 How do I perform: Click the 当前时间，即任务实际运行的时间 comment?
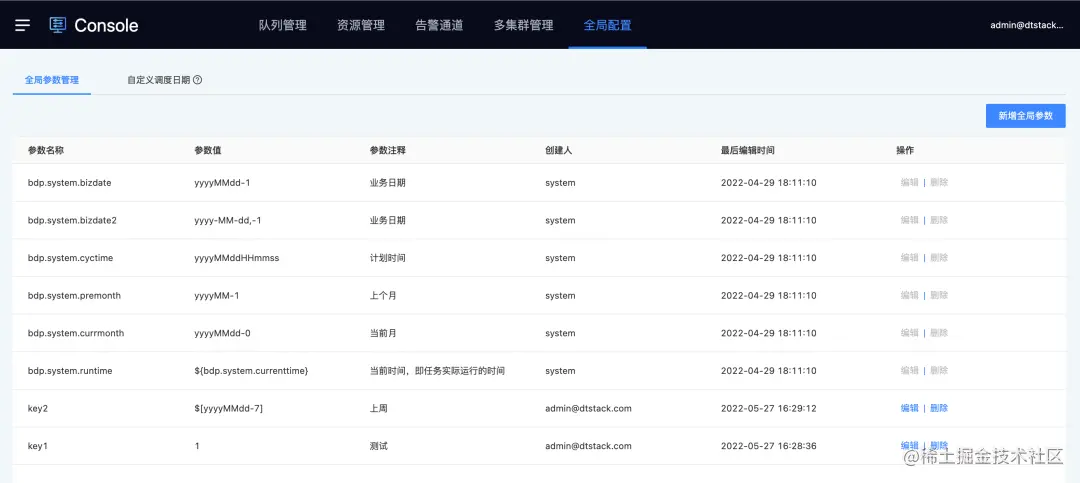[x=437, y=371]
